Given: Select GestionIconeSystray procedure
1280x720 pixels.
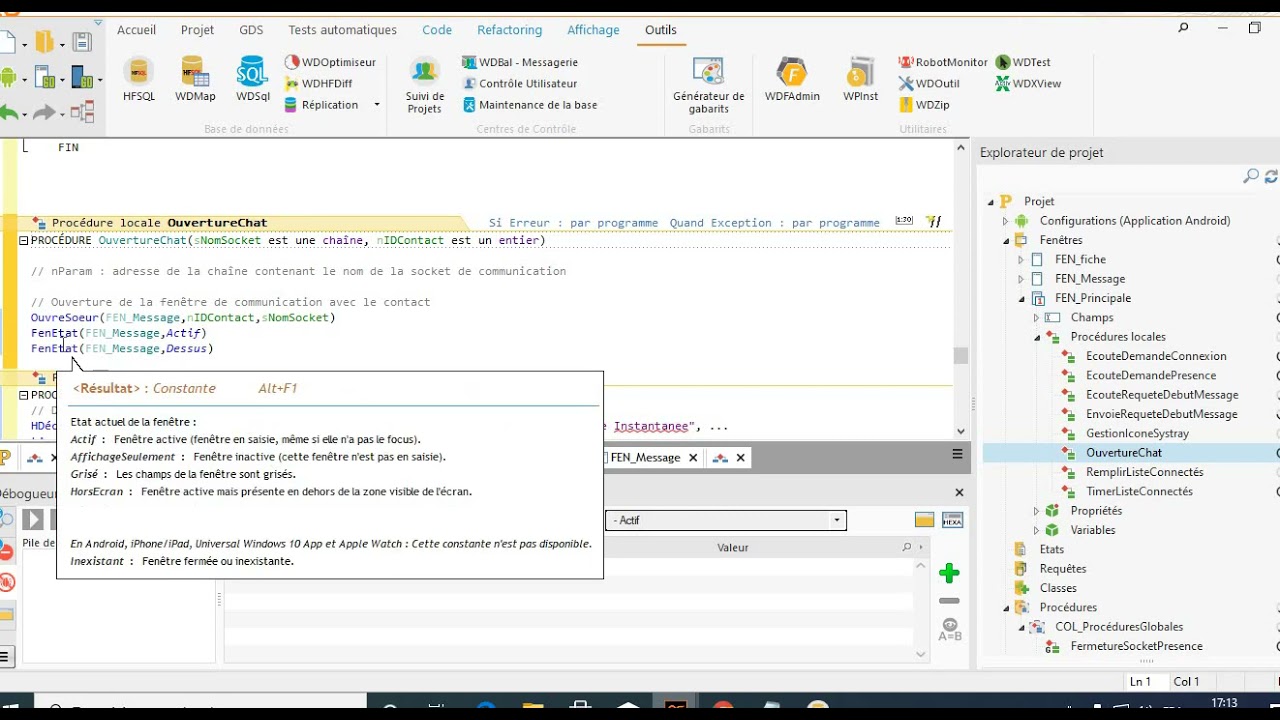Looking at the screenshot, I should (x=1137, y=434).
